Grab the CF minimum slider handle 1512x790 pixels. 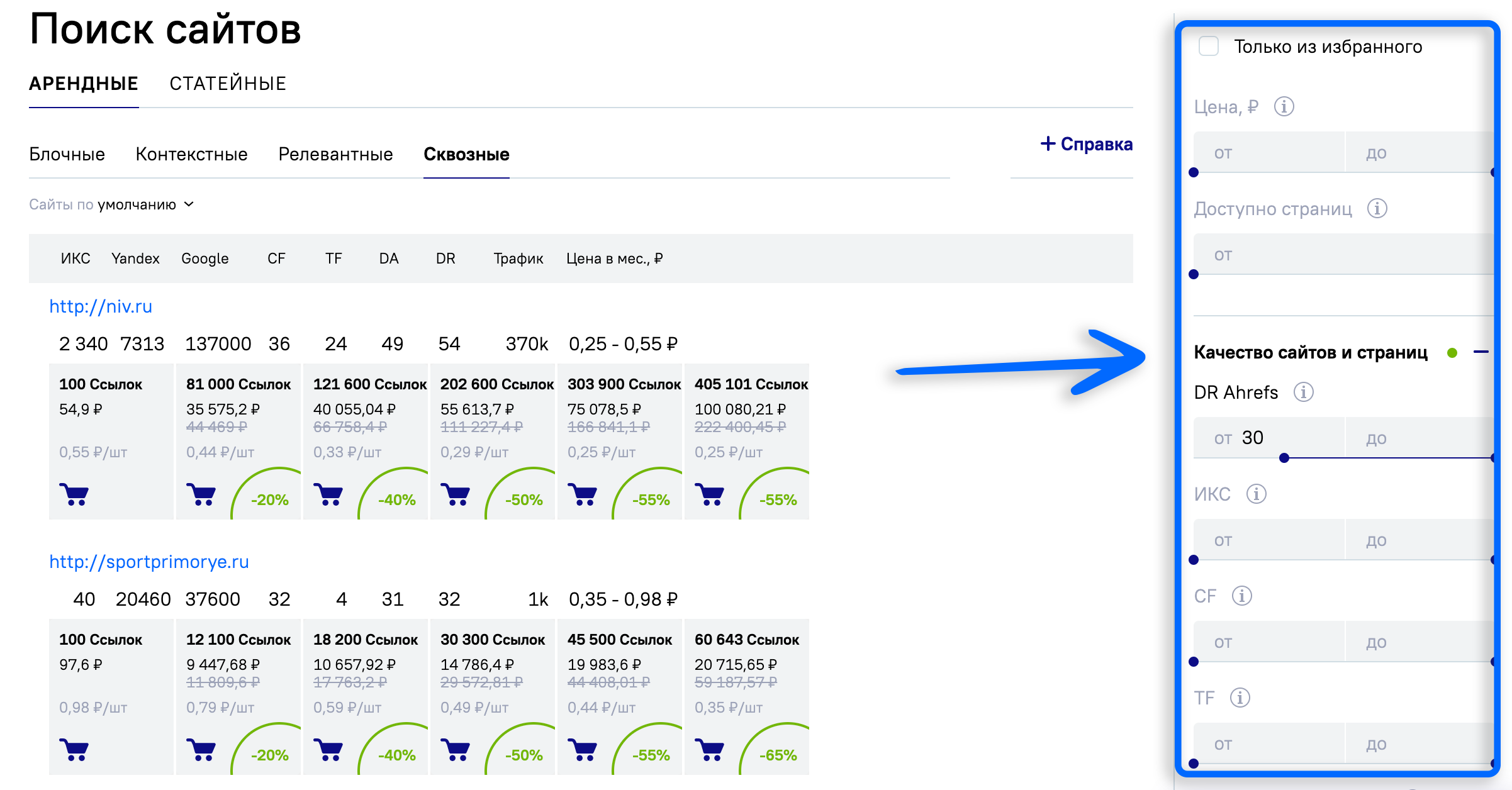click(1194, 662)
